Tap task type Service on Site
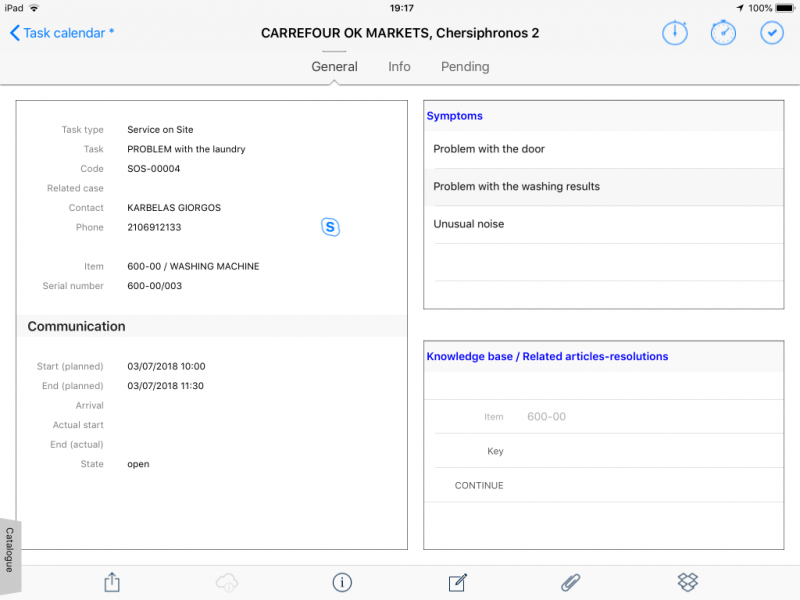The height and width of the screenshot is (600, 800). 160,130
